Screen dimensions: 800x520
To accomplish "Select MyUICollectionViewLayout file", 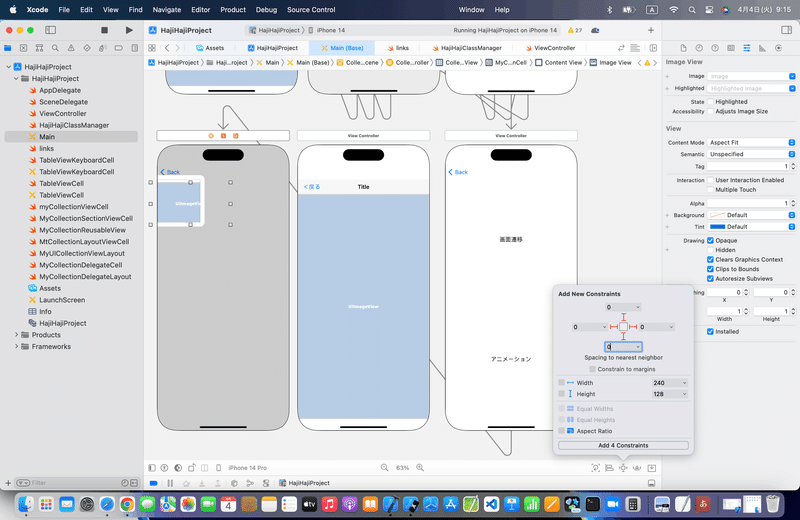I will click(82, 254).
